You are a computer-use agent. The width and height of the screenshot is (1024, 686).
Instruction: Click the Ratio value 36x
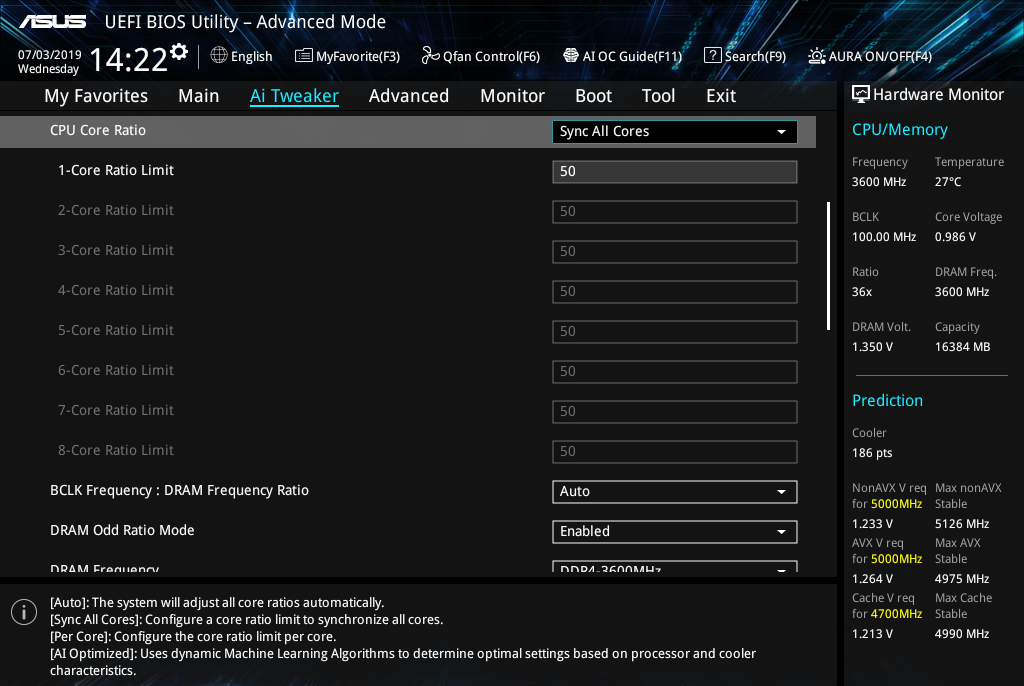[861, 291]
